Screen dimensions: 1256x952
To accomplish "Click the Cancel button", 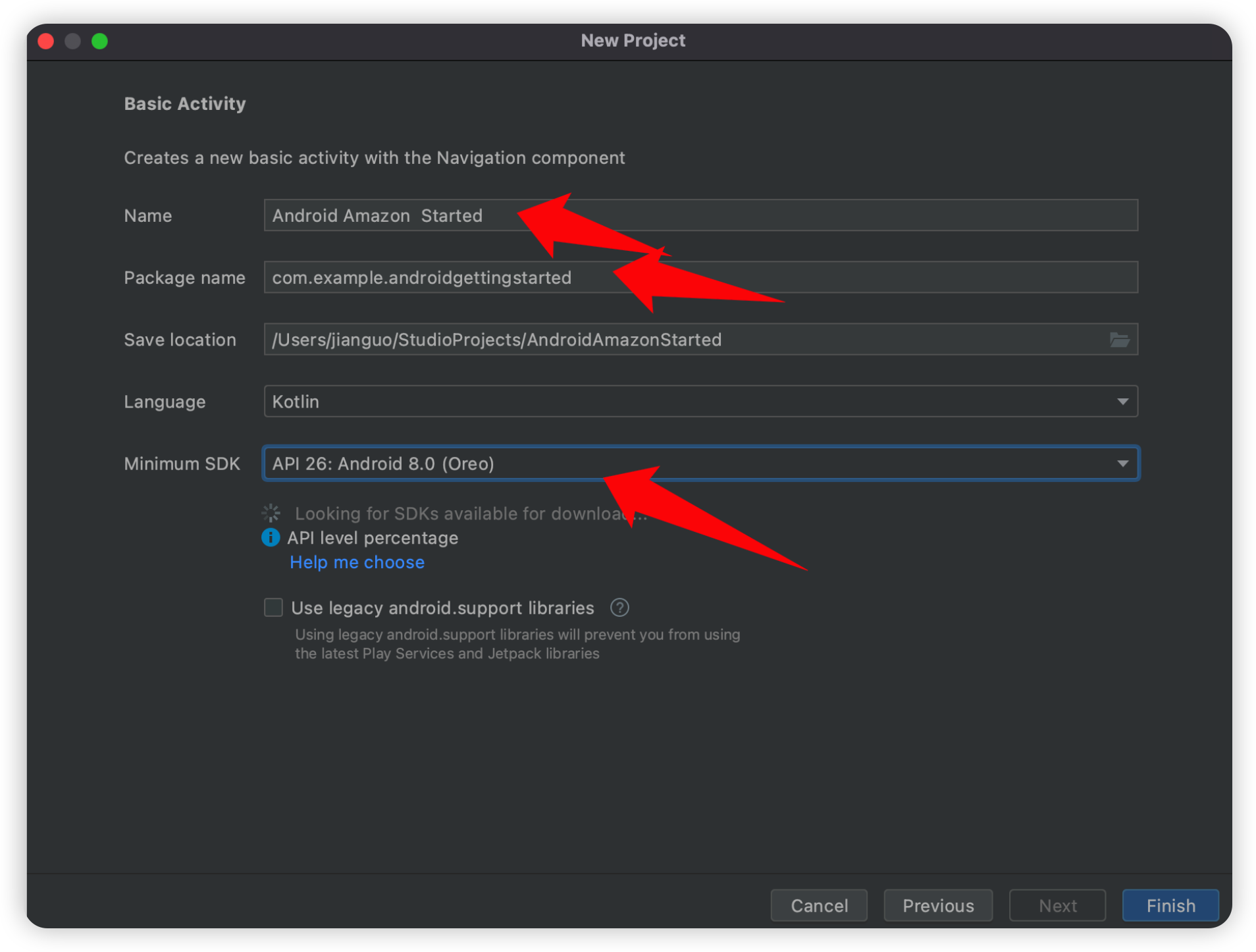I will (819, 906).
